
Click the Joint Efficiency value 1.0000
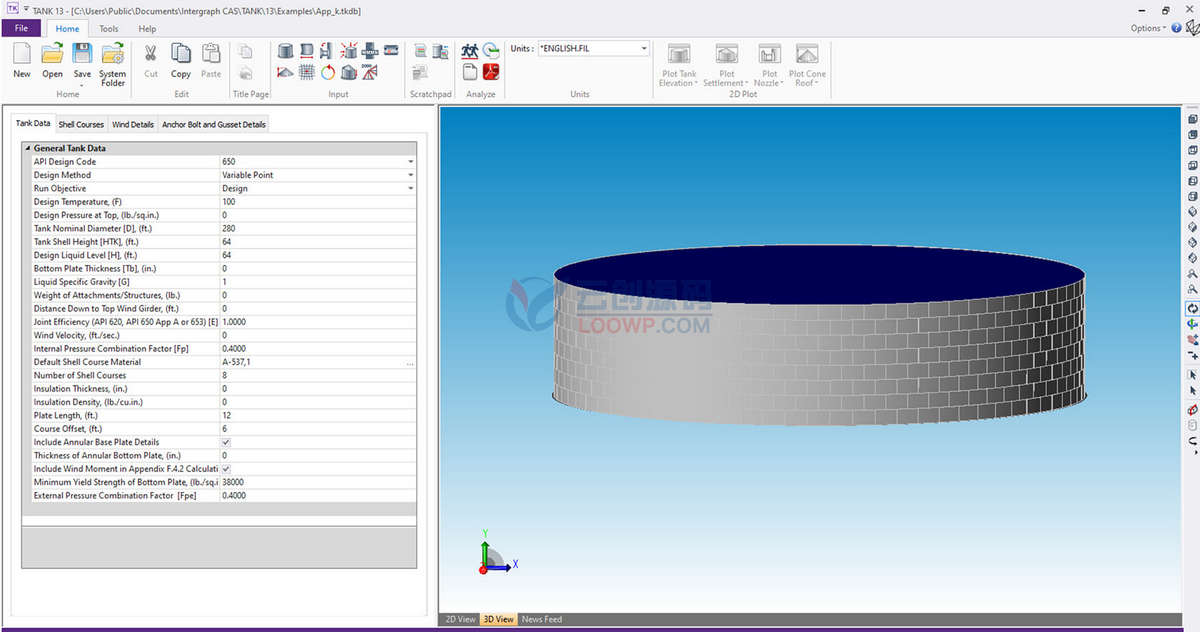pyautogui.click(x=318, y=322)
